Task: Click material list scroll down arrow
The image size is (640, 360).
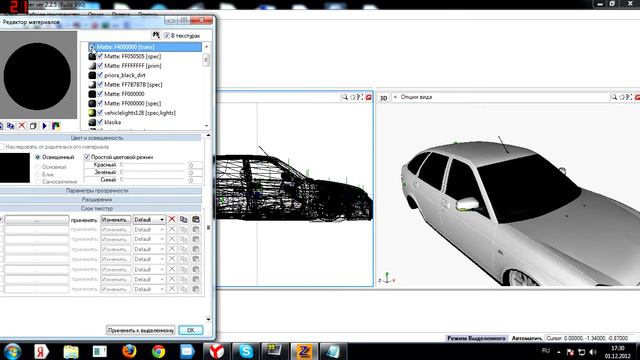Action: click(206, 126)
